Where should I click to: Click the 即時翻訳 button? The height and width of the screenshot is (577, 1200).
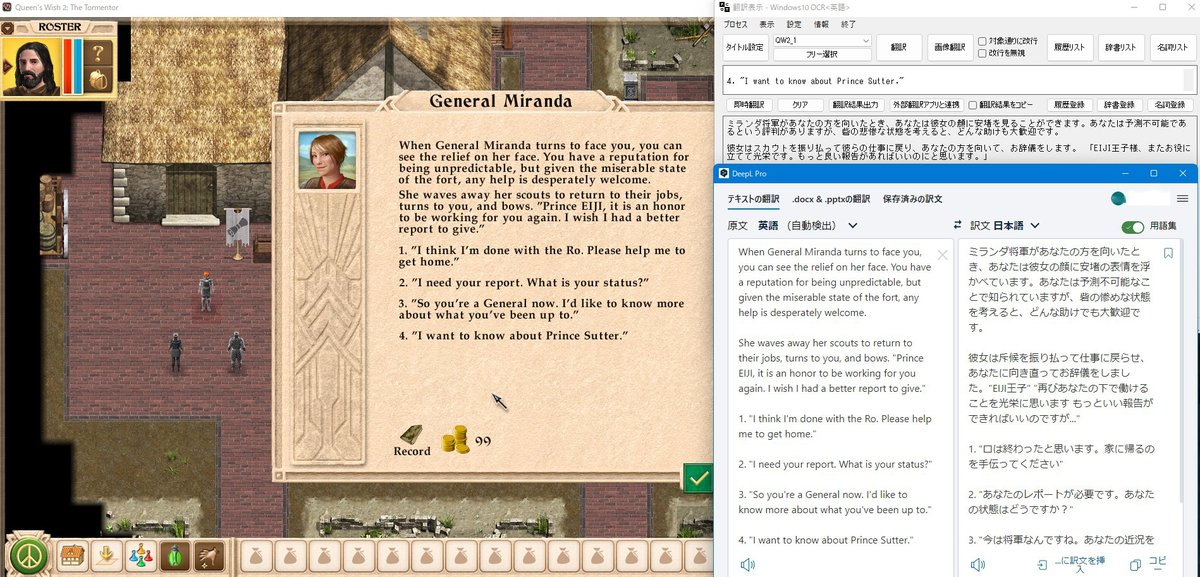747,104
